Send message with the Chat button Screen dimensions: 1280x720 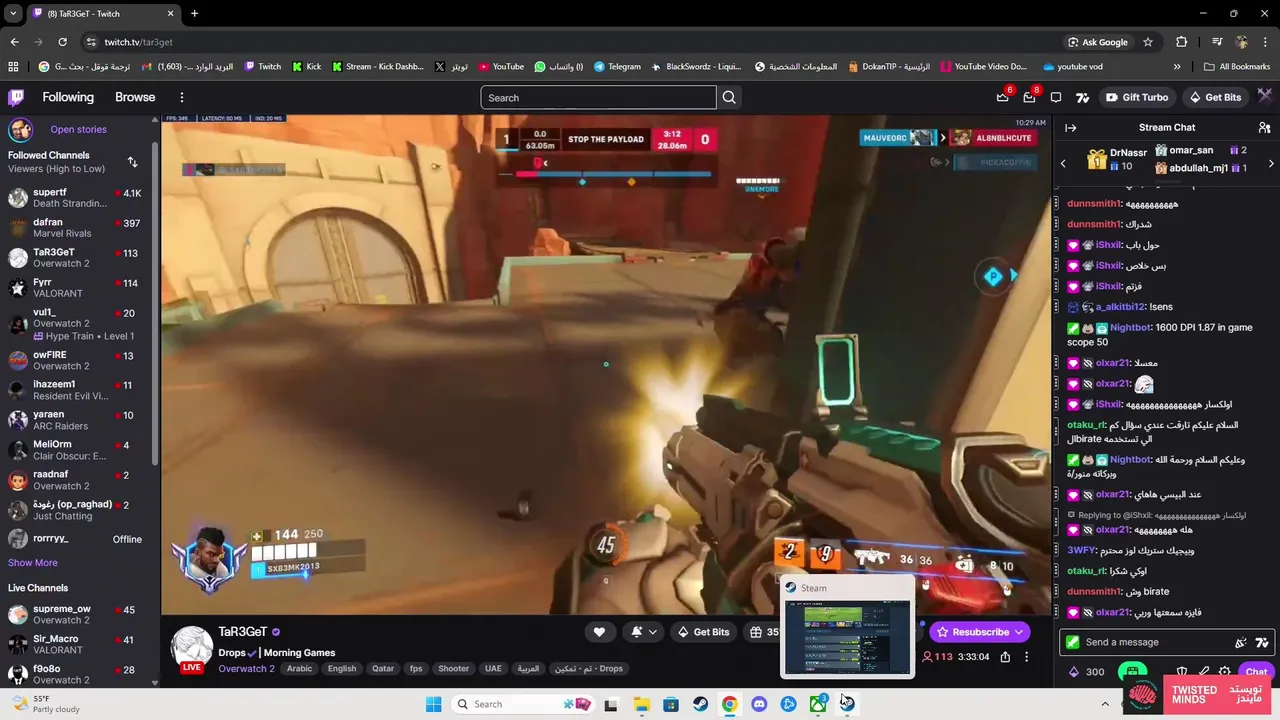click(1256, 672)
